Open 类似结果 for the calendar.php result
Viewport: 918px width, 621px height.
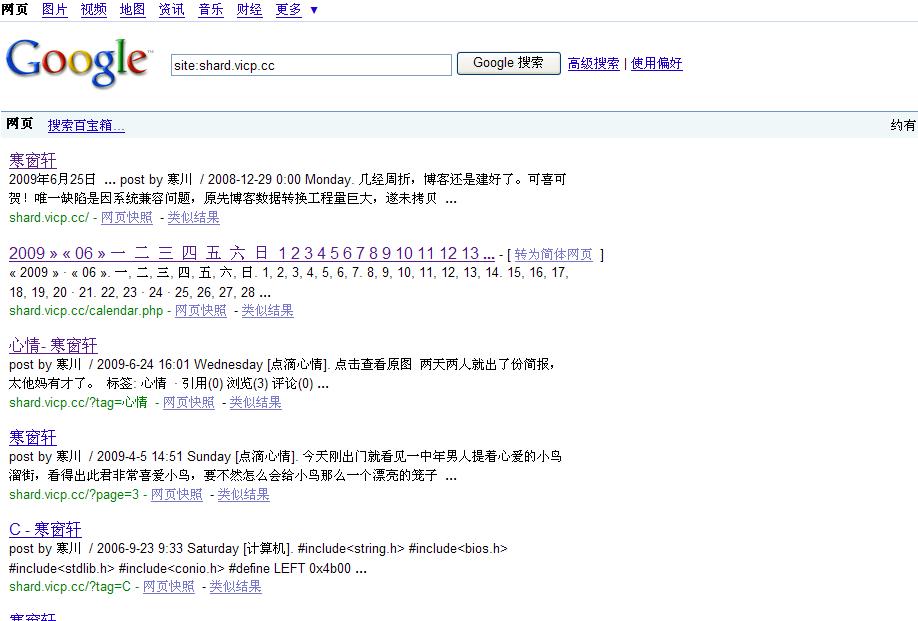click(268, 311)
